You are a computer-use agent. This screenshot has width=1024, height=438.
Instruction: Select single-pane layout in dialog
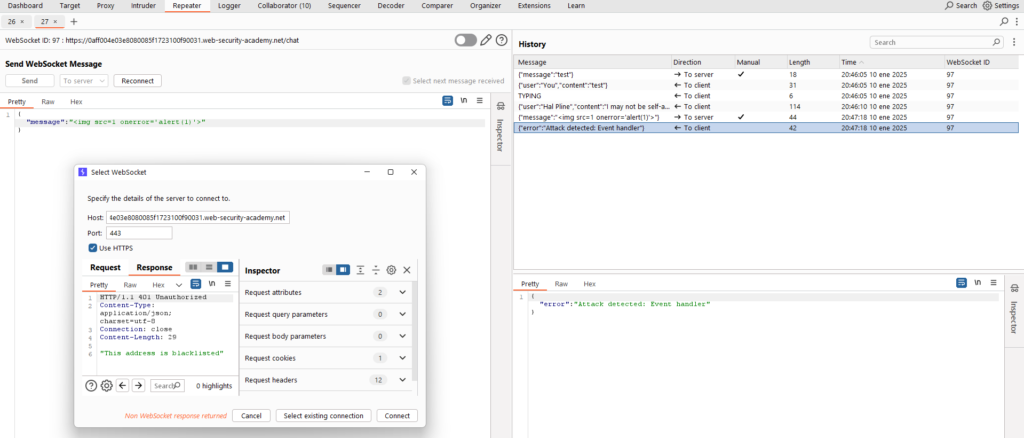[225, 268]
